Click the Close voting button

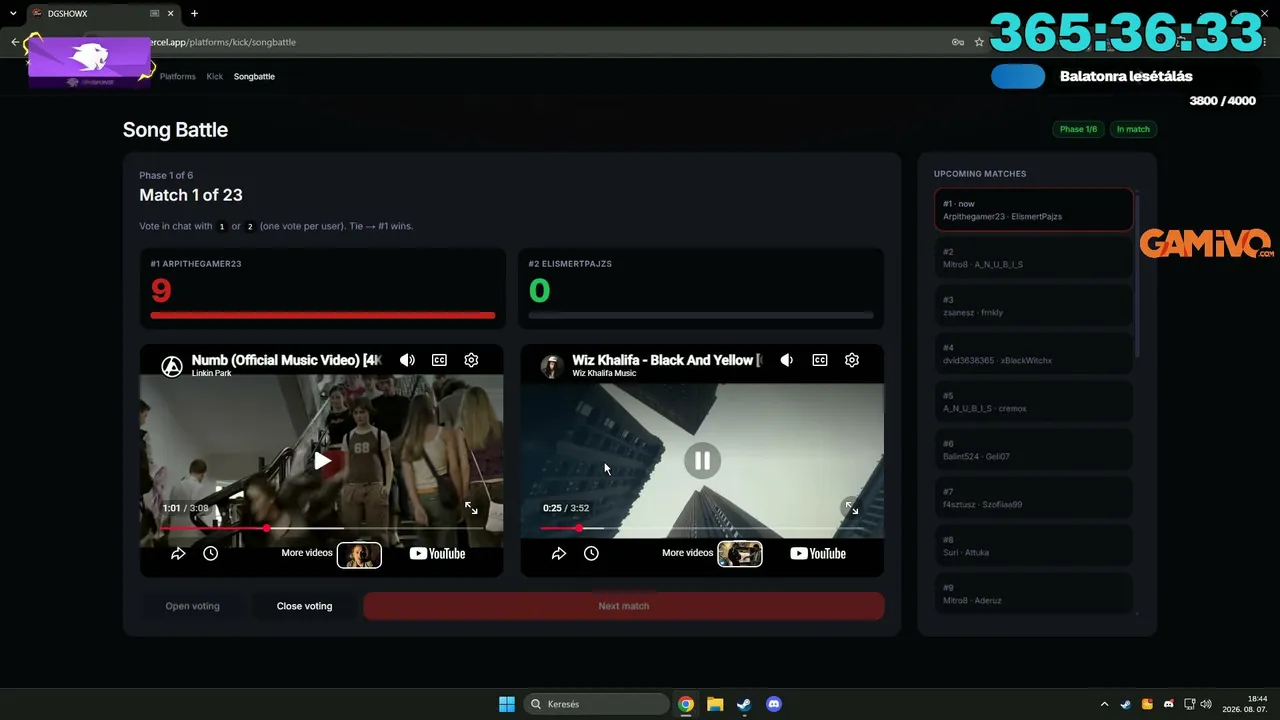304,606
